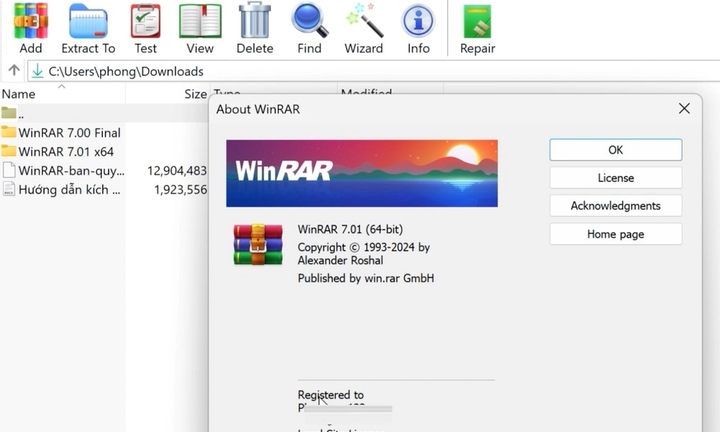Select the WinRAR 7.01 x64 folder
The height and width of the screenshot is (432, 720).
pyautogui.click(x=66, y=151)
